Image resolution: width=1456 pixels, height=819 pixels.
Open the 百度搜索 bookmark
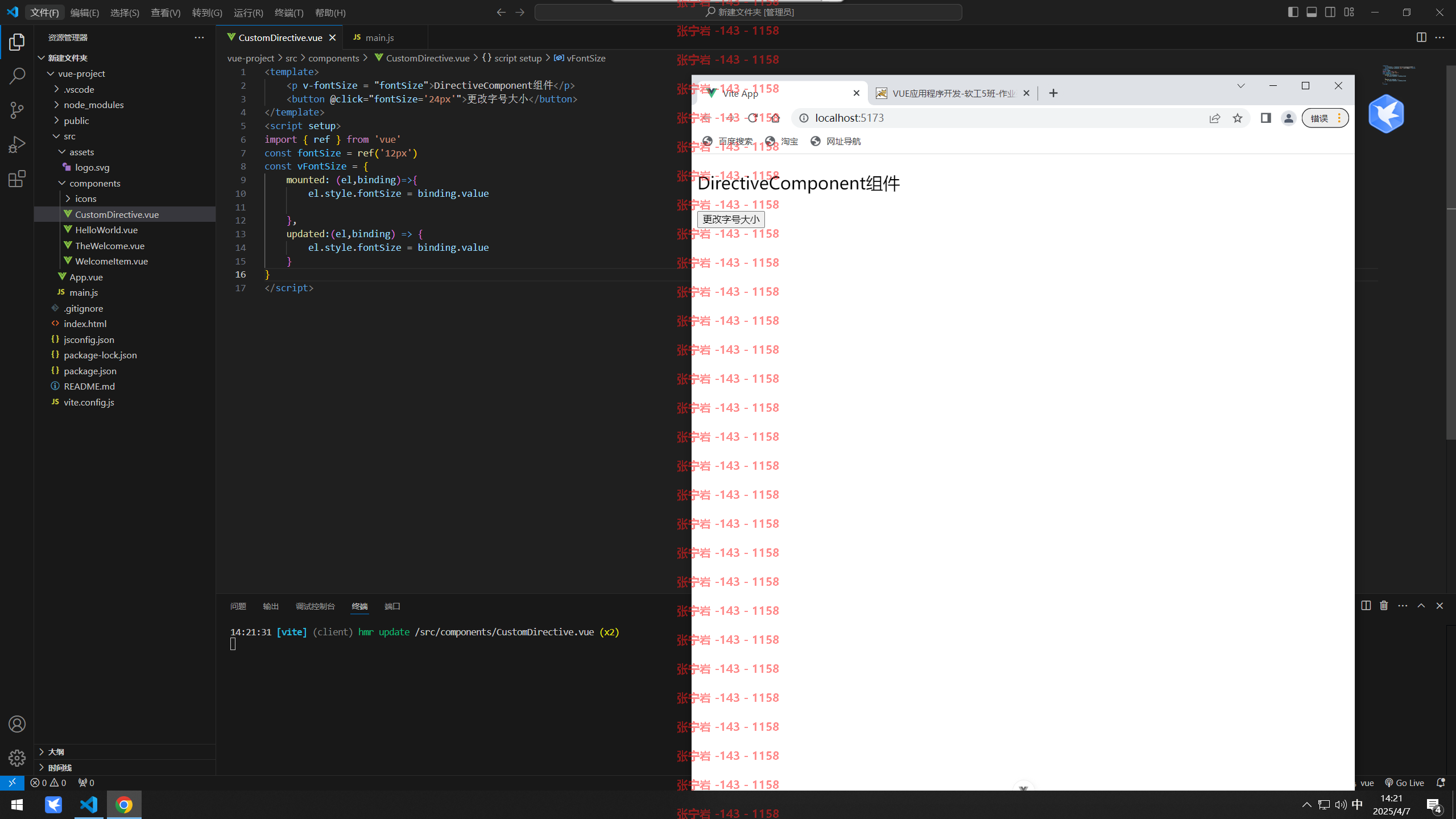(x=728, y=141)
